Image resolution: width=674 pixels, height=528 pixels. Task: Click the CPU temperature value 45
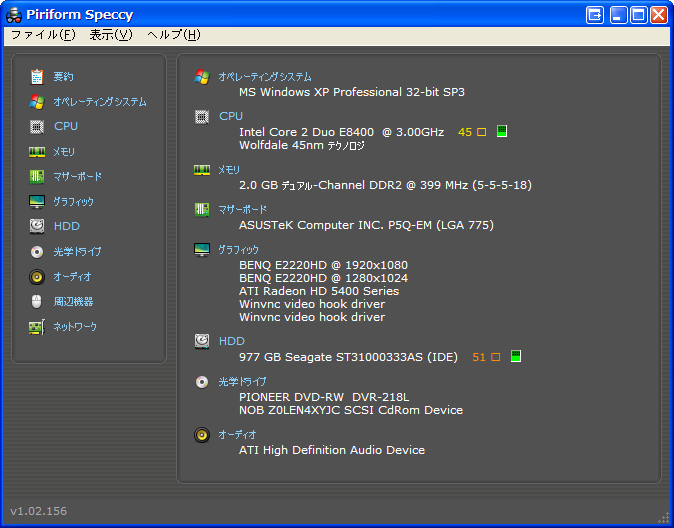[x=465, y=132]
